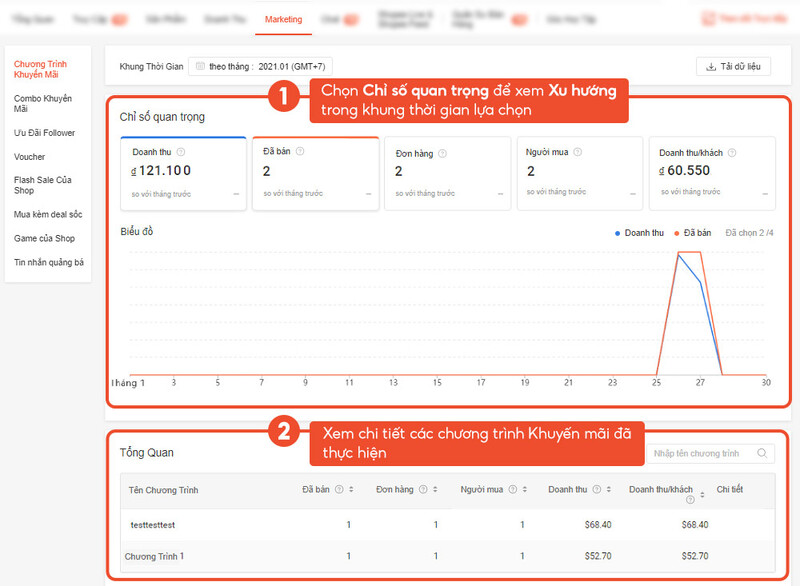Sort the table by Đơn hàng column
Viewport: 800px width, 586px height.
(434, 489)
